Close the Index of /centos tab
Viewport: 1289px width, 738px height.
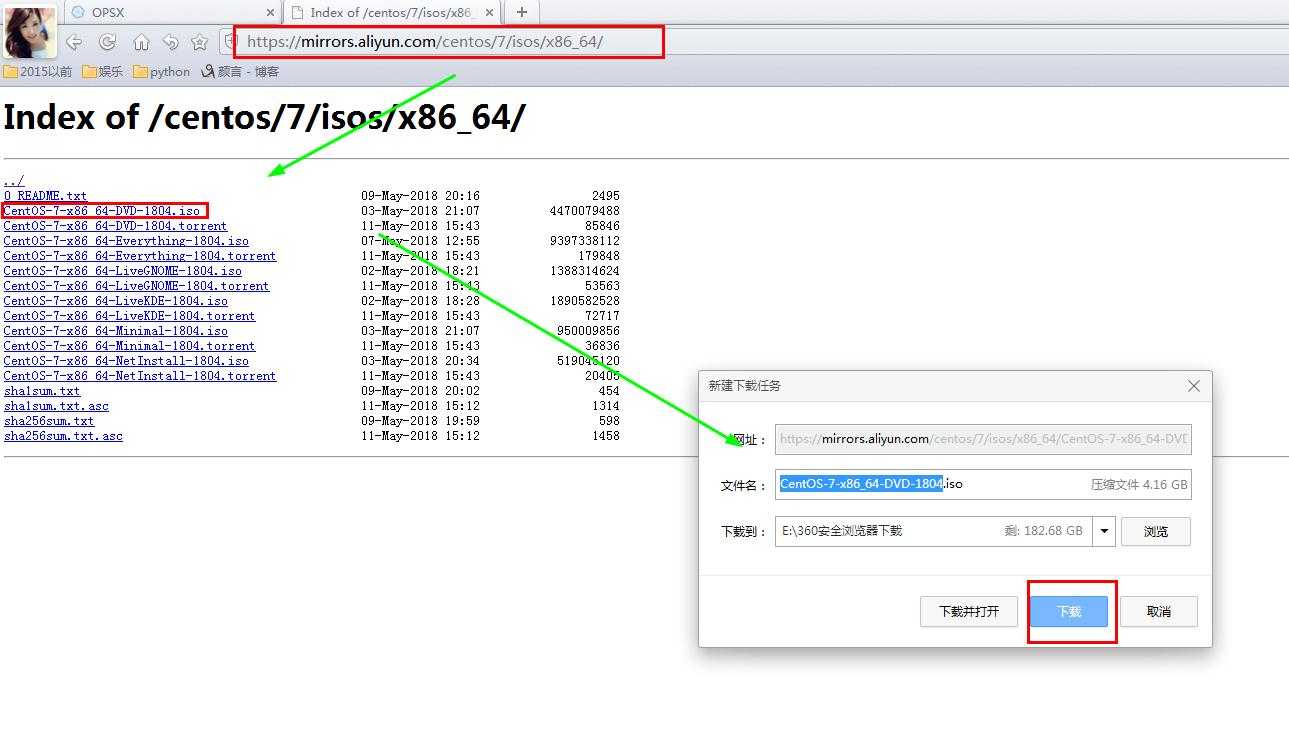click(x=491, y=13)
